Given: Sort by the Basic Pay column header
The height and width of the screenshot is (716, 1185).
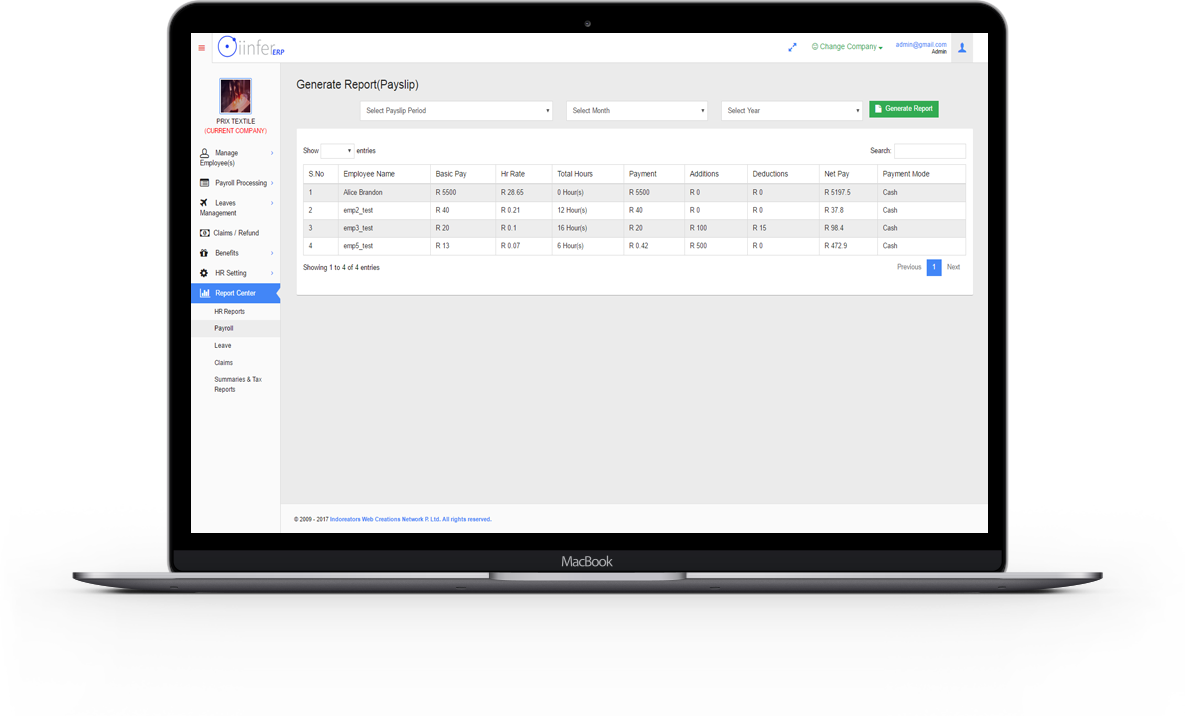Looking at the screenshot, I should [x=463, y=174].
